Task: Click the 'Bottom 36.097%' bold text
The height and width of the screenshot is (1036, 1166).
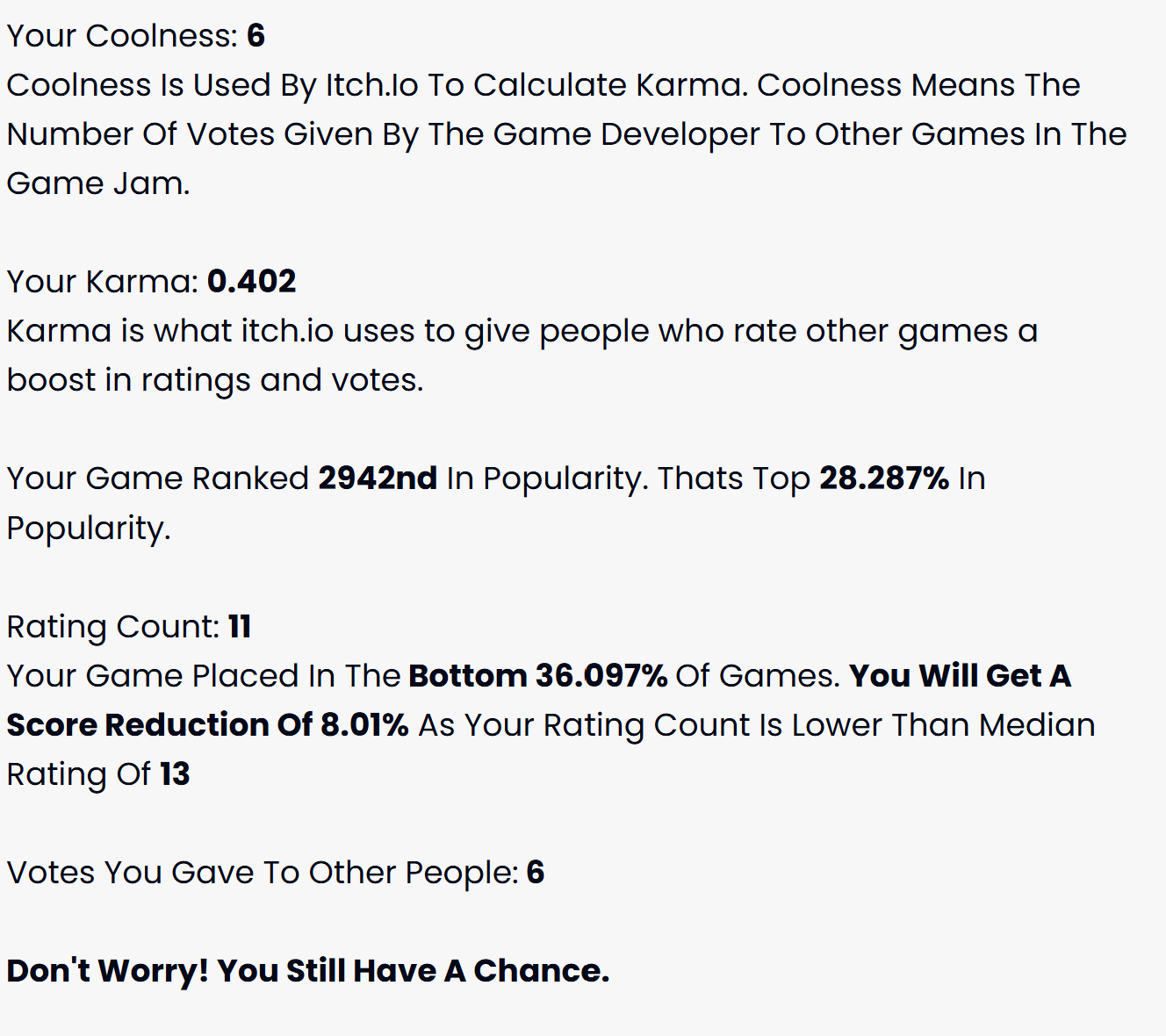Action: 538,676
